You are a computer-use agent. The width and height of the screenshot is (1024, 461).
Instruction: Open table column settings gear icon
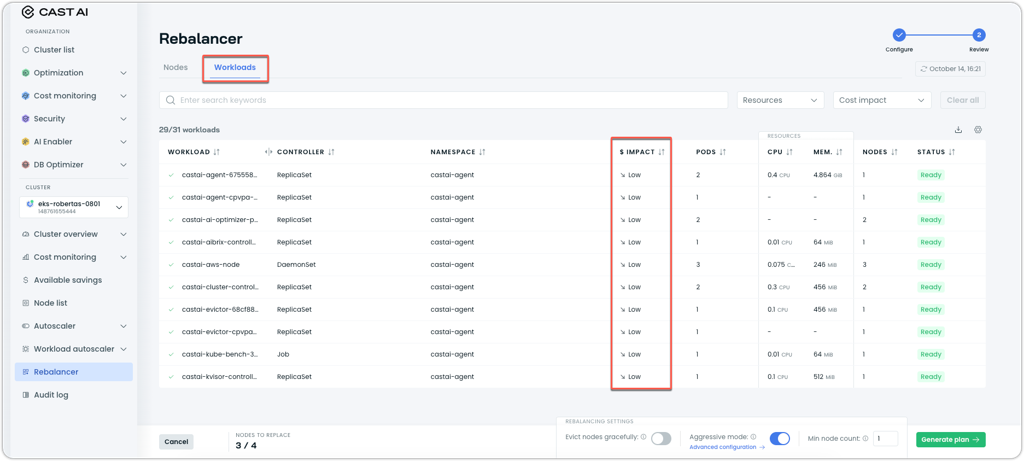point(978,129)
